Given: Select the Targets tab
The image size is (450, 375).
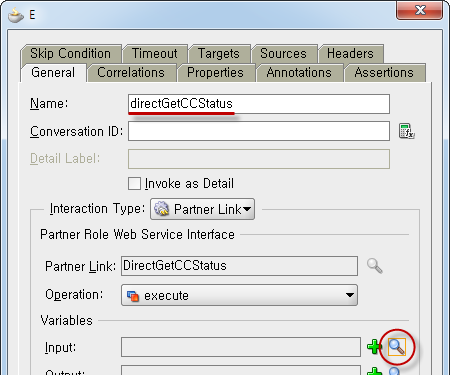Looking at the screenshot, I should (x=219, y=54).
